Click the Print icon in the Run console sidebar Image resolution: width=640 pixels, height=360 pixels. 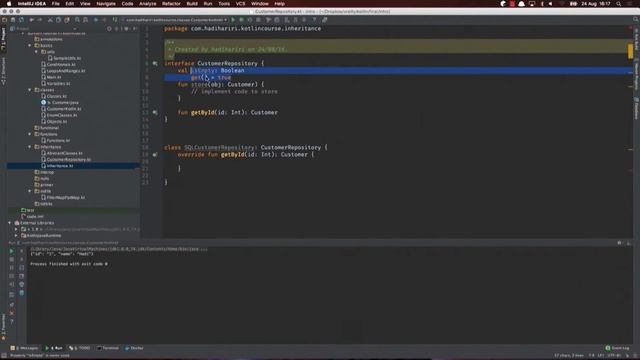point(22,284)
